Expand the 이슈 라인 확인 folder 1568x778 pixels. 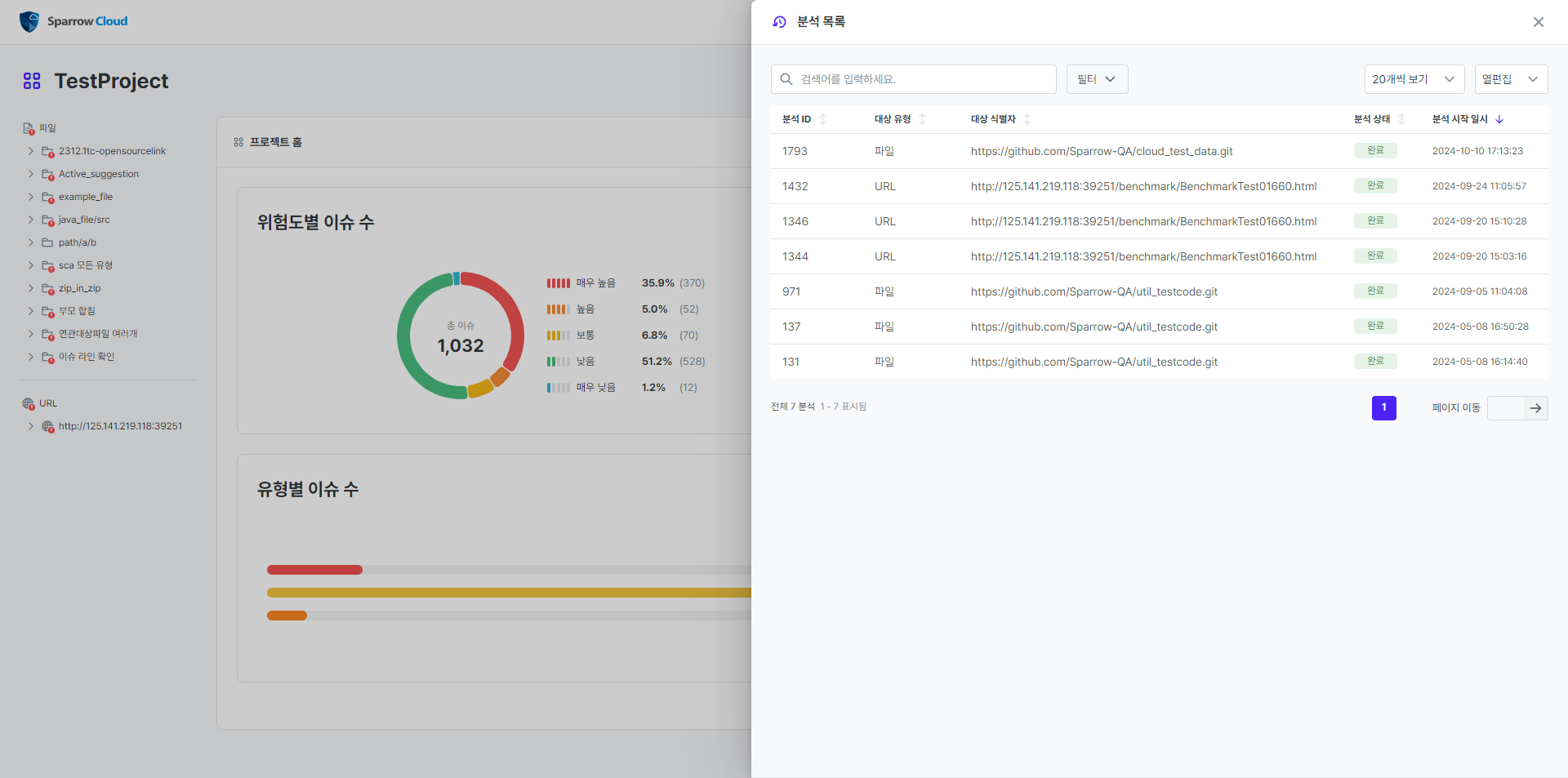(31, 357)
